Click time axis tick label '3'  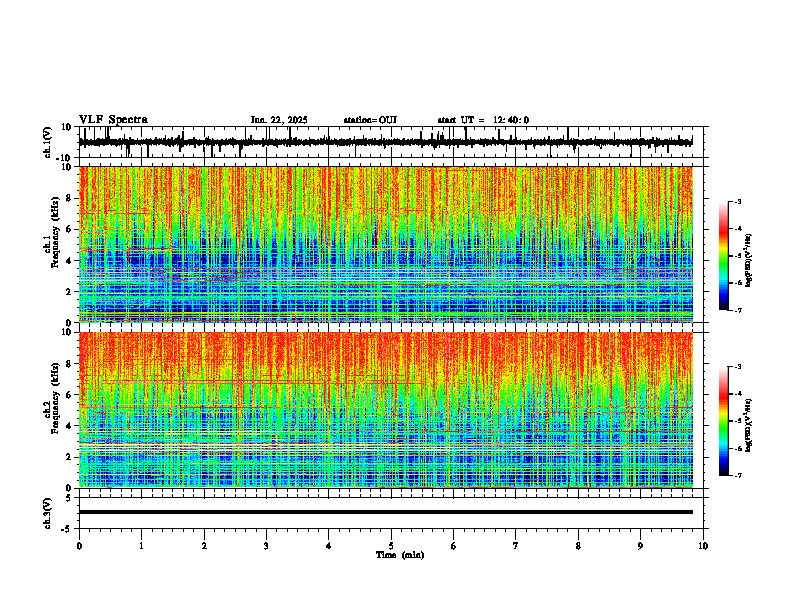[266, 545]
